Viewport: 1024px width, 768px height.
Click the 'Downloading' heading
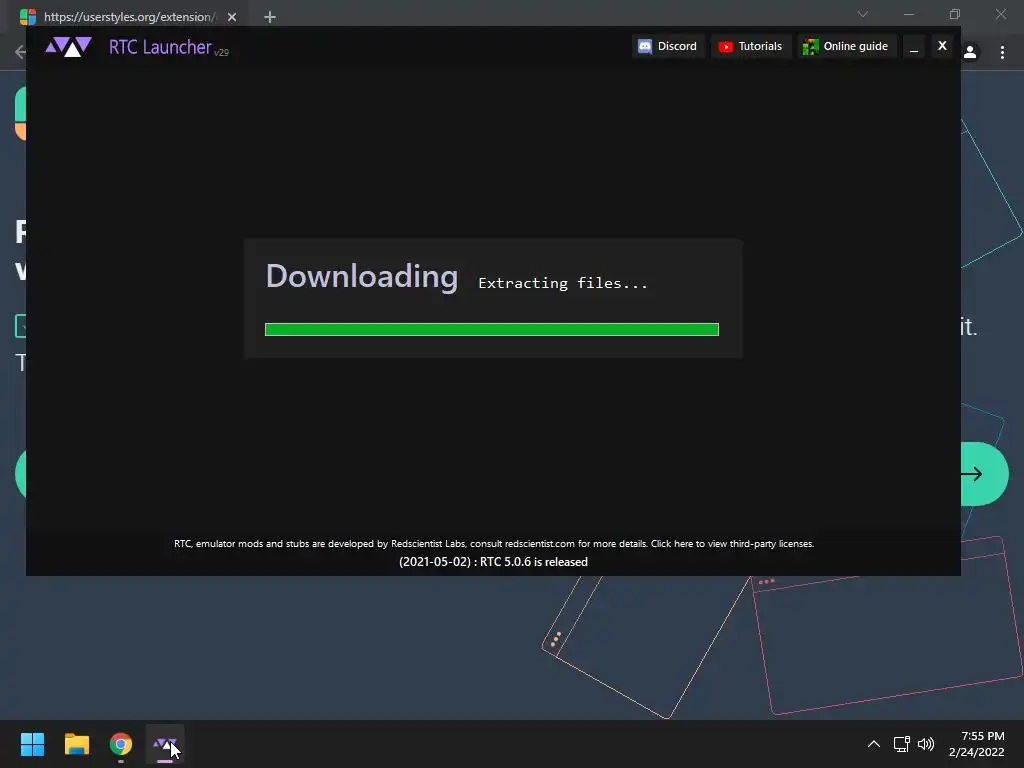pyautogui.click(x=362, y=277)
